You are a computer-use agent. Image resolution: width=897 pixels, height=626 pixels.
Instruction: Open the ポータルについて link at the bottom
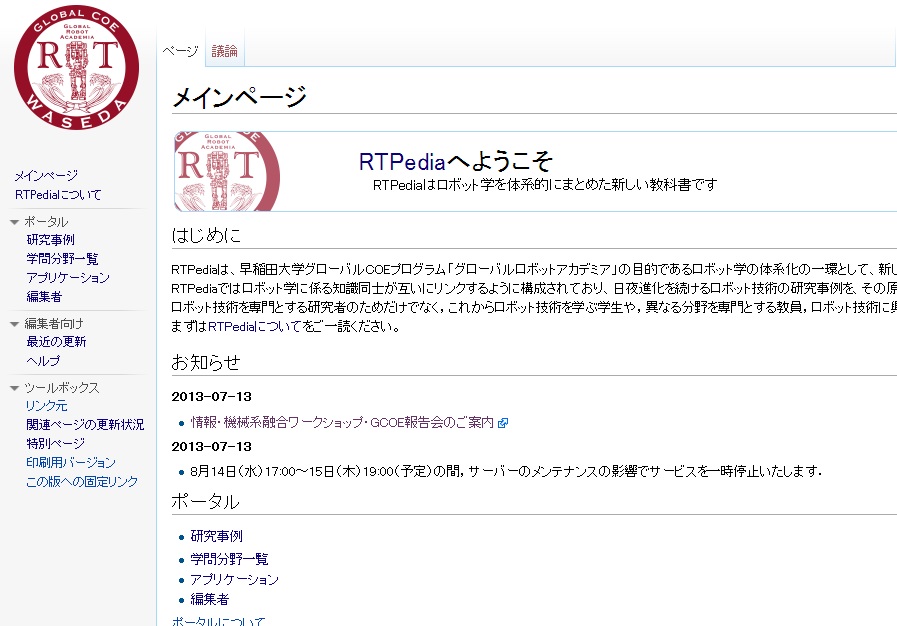[219, 621]
